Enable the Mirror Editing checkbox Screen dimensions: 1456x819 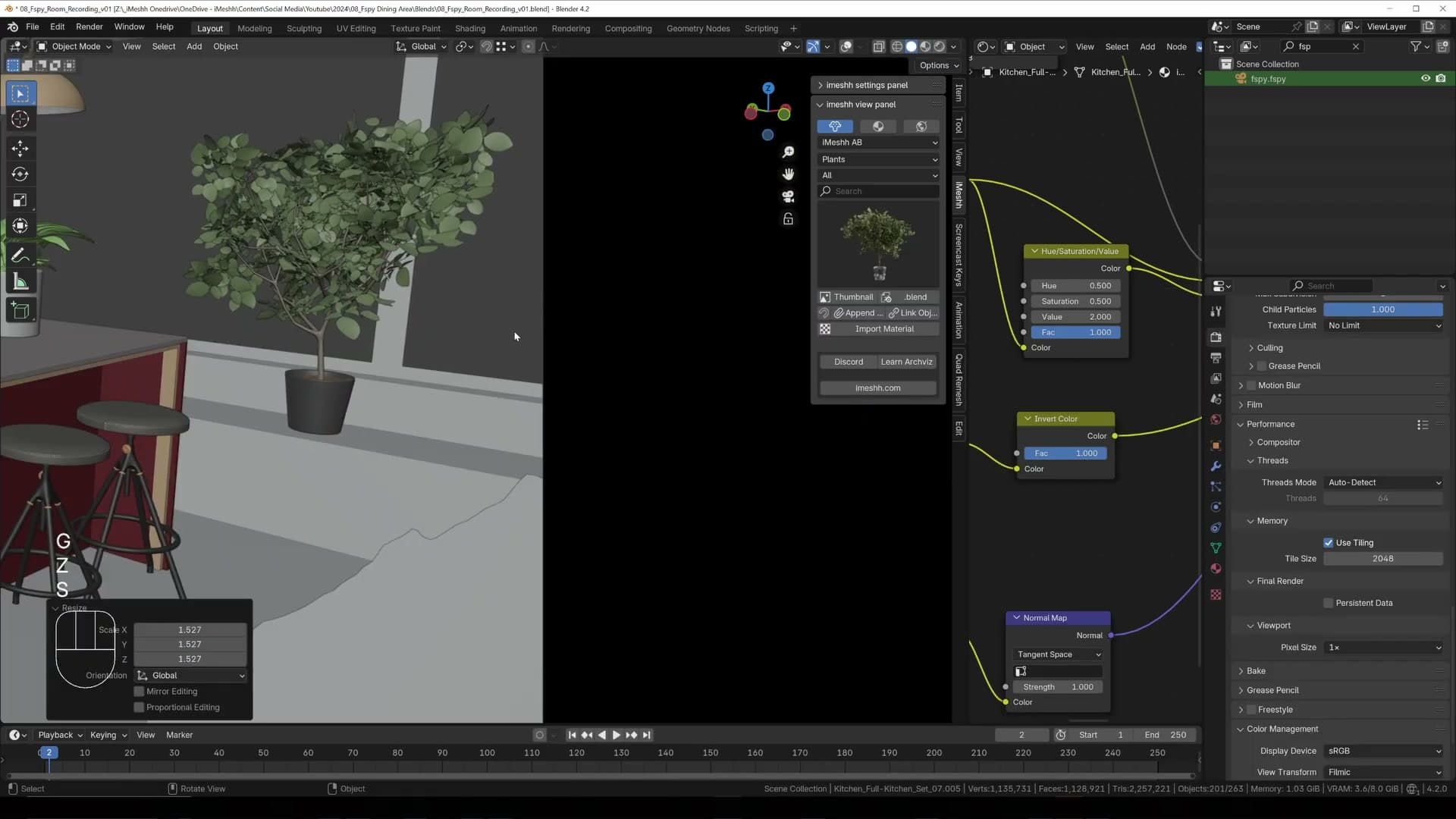point(139,692)
